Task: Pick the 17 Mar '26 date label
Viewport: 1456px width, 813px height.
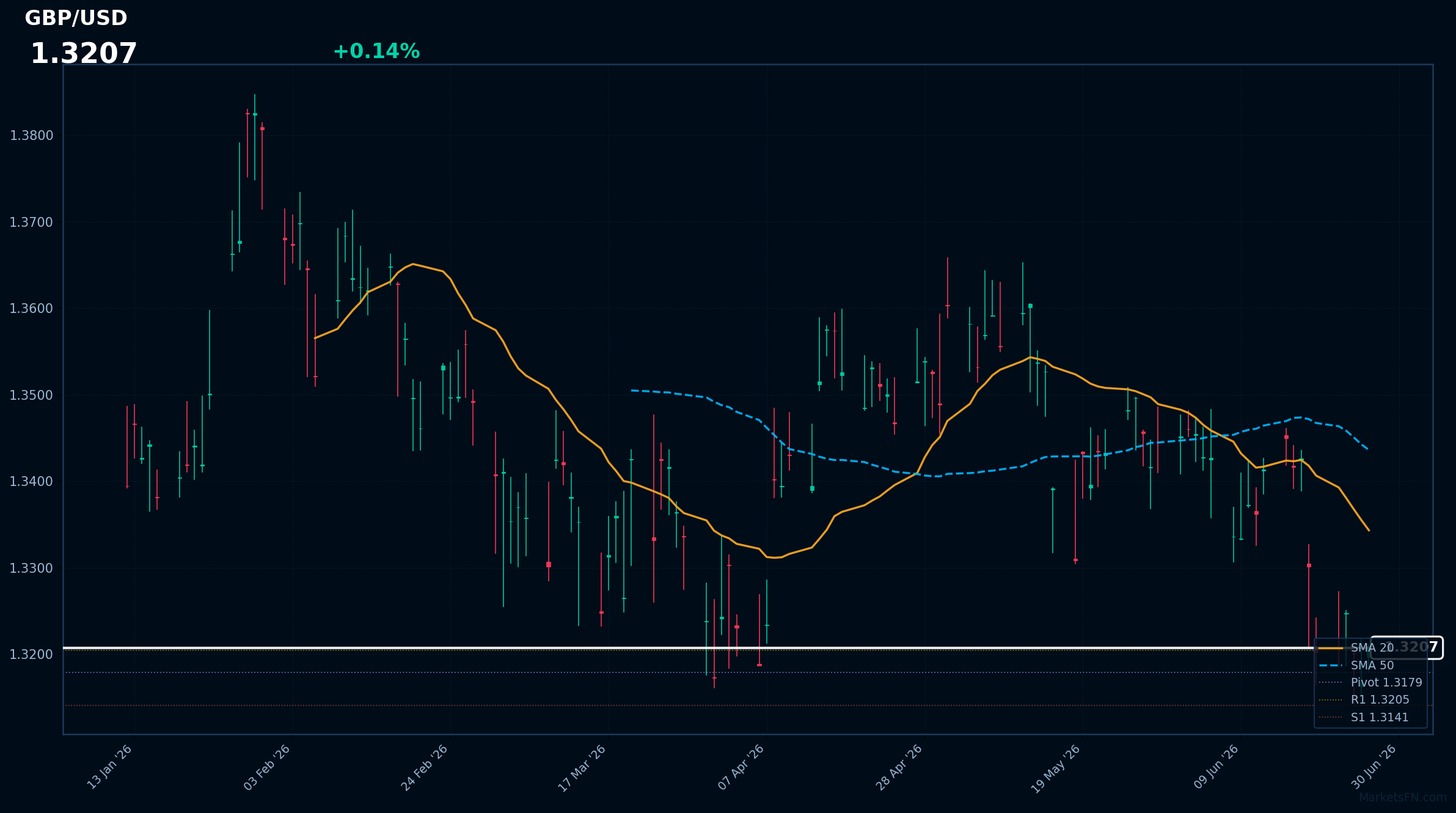Action: tap(582, 768)
